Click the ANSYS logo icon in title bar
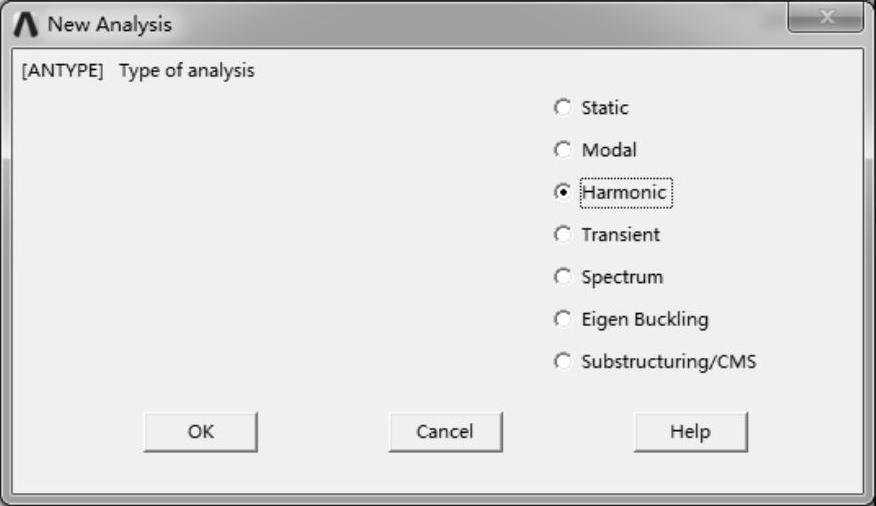Screen dimensions: 876x506 pyautogui.click(x=28, y=24)
